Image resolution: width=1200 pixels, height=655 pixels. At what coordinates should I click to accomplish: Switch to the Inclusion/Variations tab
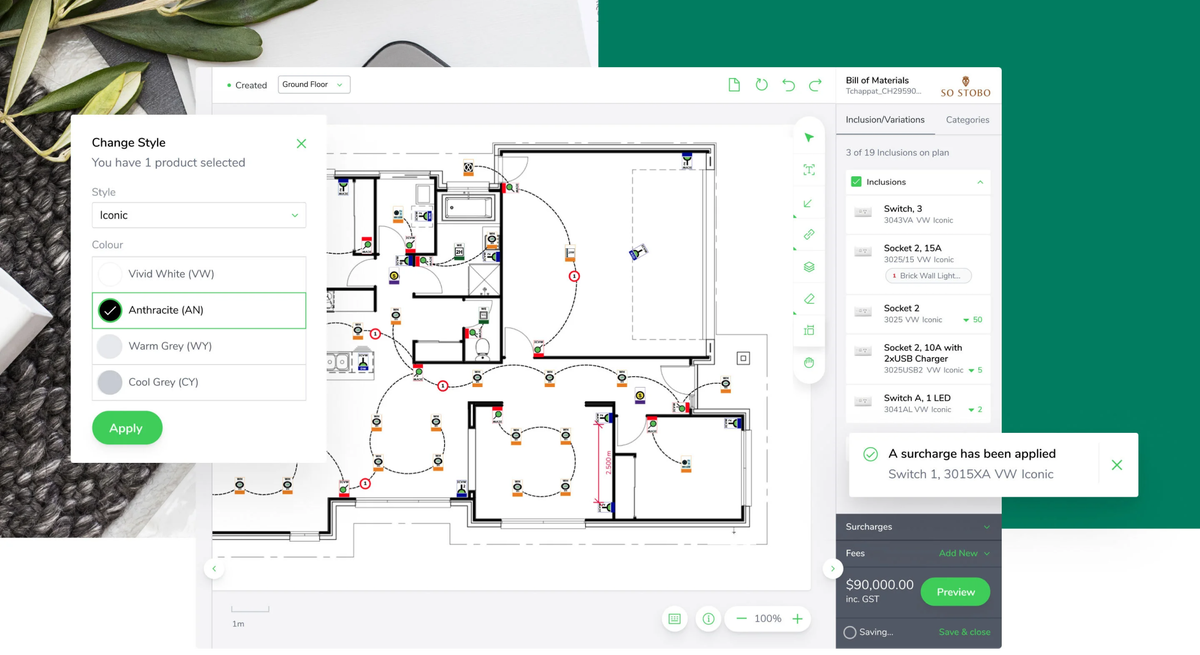[885, 120]
